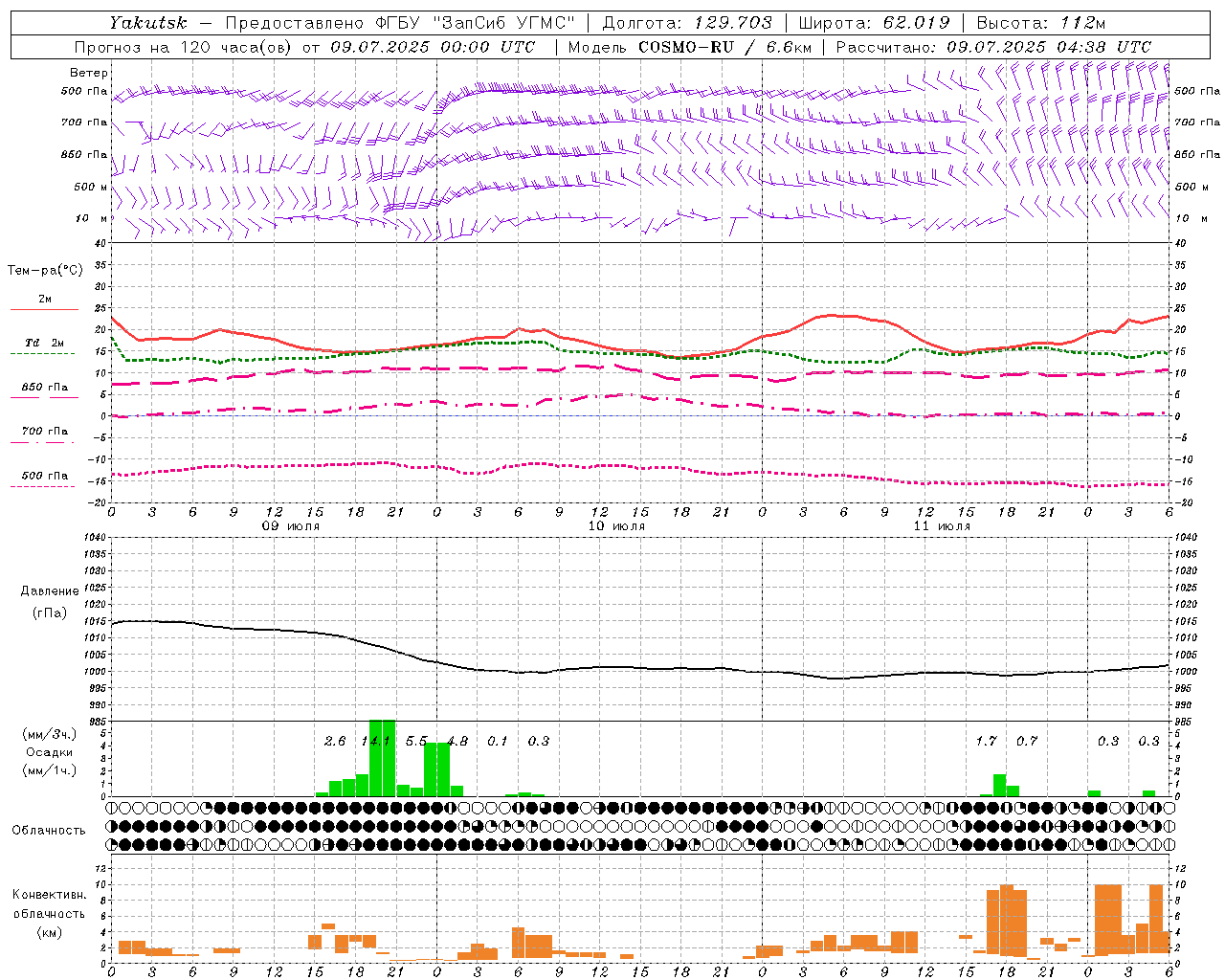The height and width of the screenshot is (980, 1225).
Task: Click the 'Облачность' cloudiness label
Action: click(49, 830)
